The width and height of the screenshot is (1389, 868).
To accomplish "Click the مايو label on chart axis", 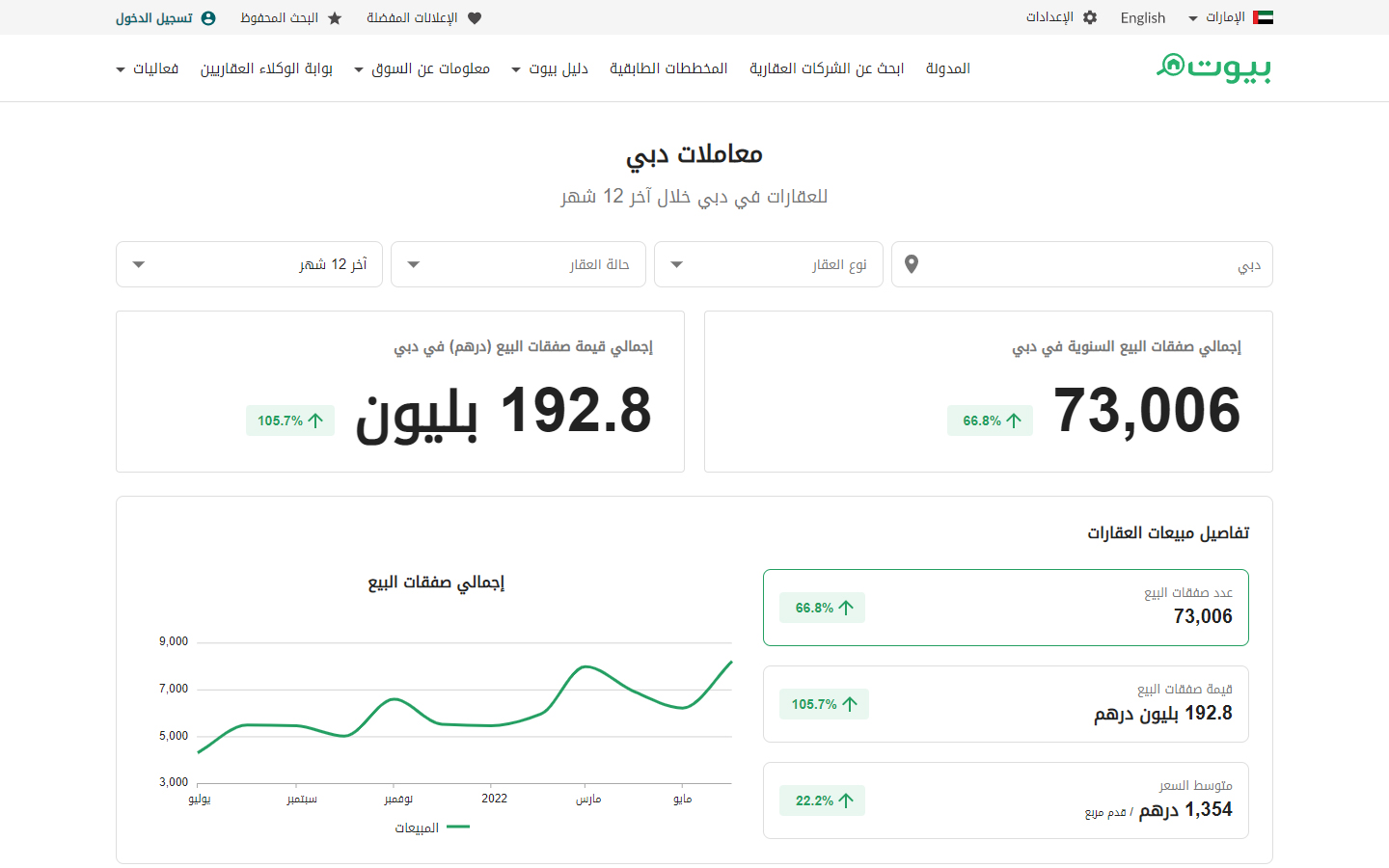I will click(682, 799).
